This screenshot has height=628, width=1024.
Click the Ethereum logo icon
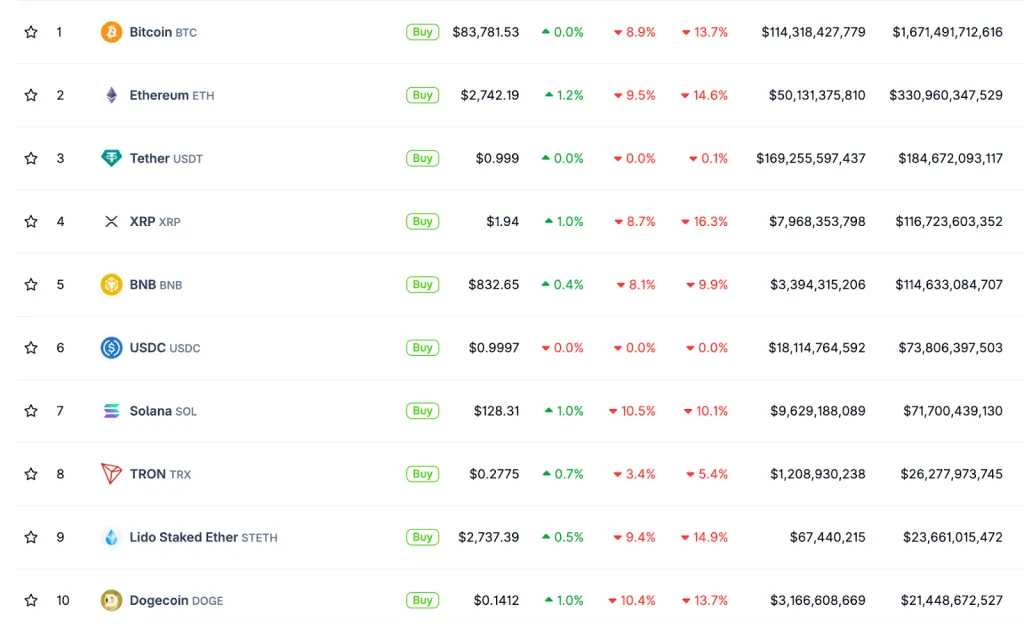pyautogui.click(x=111, y=95)
